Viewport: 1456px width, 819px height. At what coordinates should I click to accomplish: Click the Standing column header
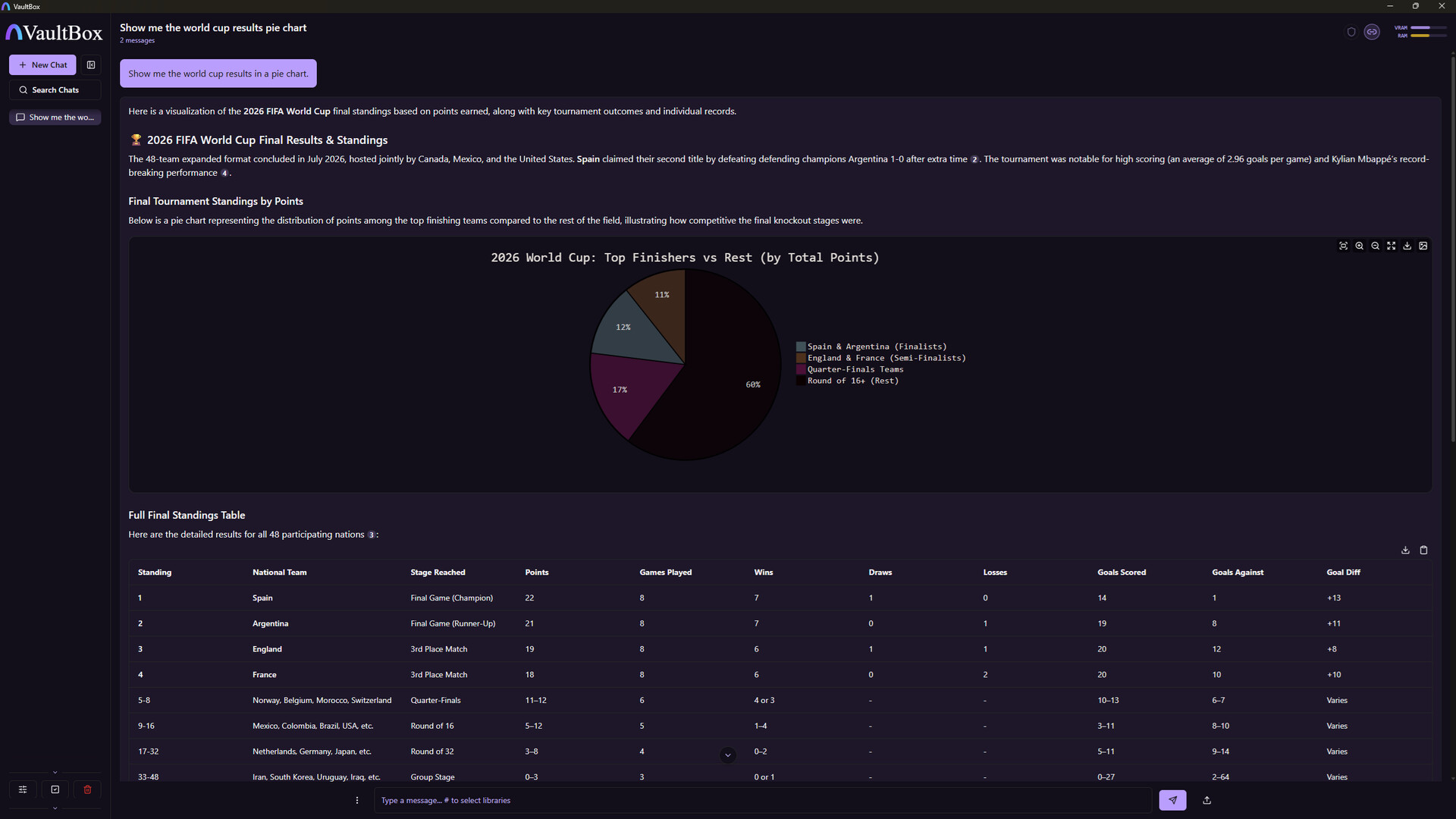tap(155, 573)
